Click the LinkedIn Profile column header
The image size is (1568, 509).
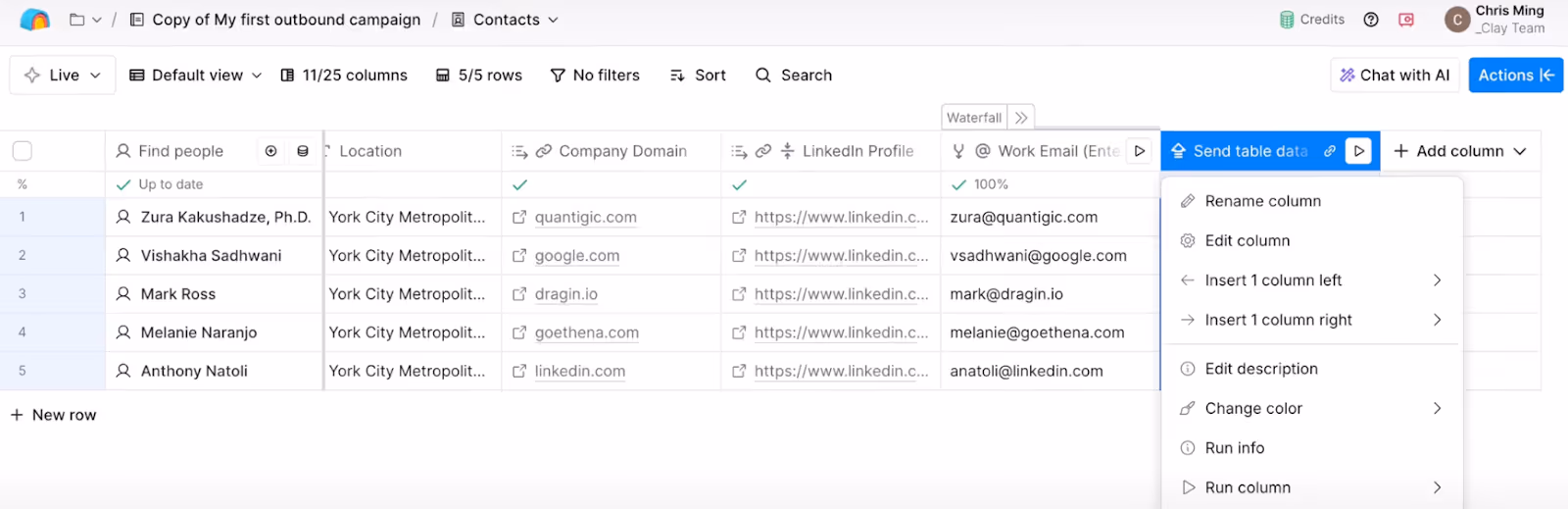pyautogui.click(x=831, y=151)
